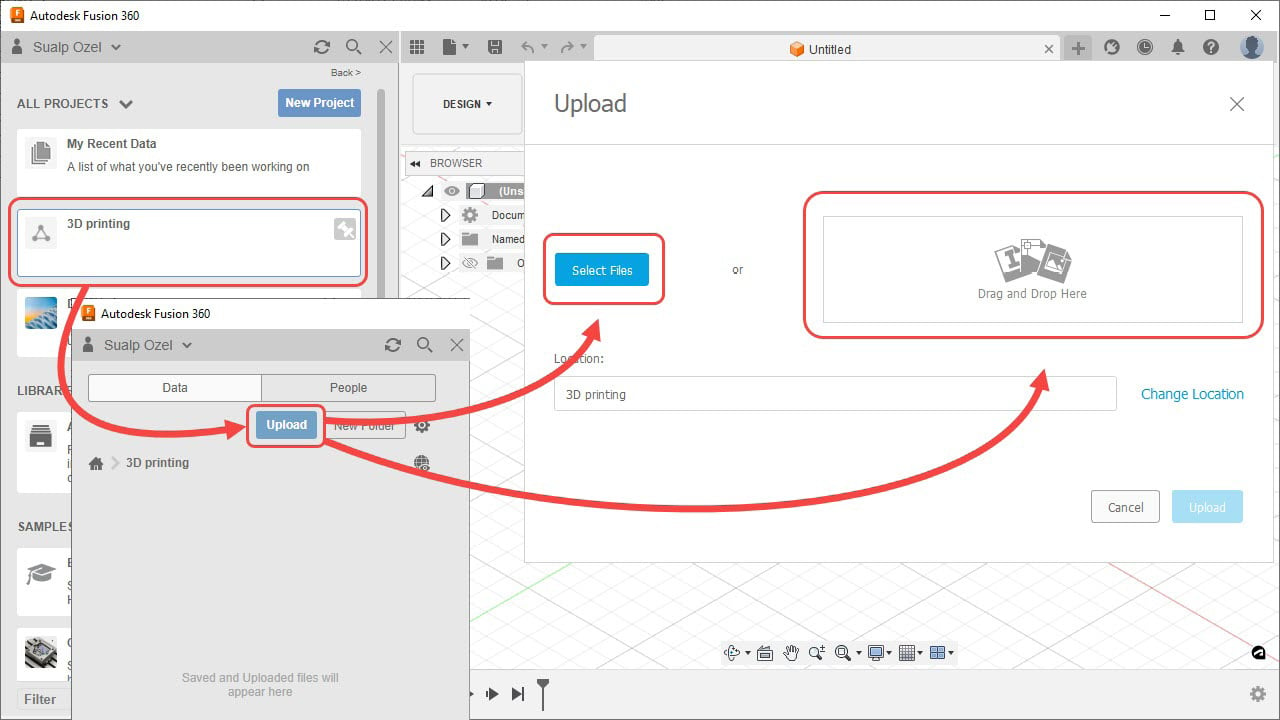
Task: Open the Job Status clock icon
Action: click(1145, 47)
